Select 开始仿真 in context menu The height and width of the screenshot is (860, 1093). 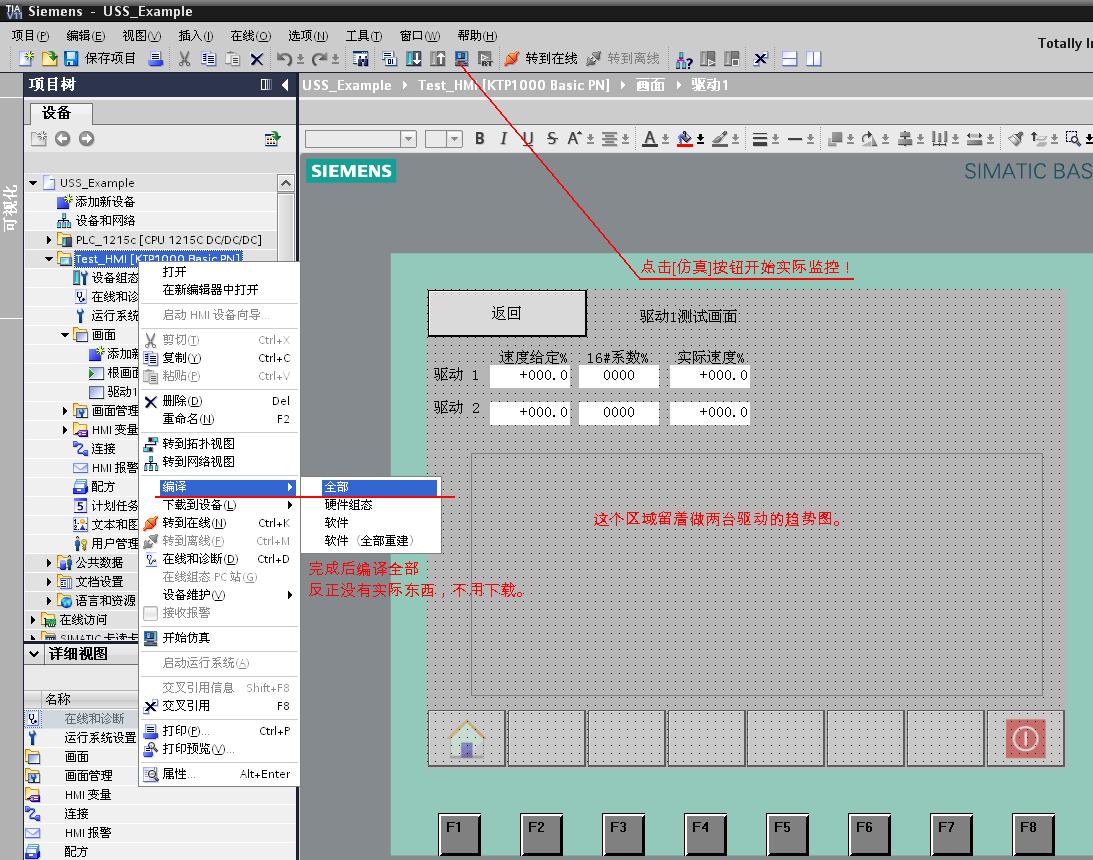tap(219, 638)
